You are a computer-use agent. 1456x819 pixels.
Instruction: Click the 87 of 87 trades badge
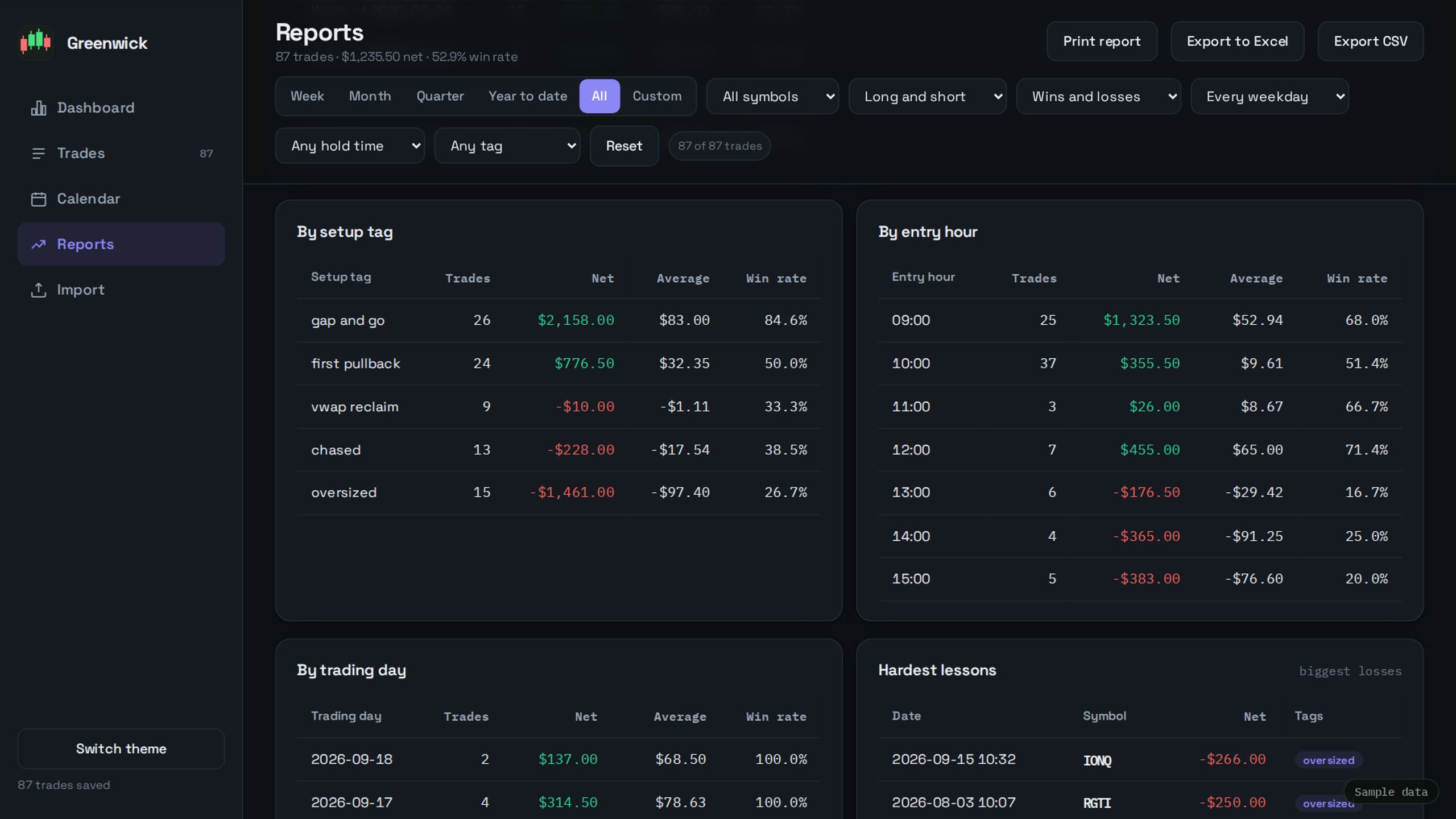click(719, 146)
